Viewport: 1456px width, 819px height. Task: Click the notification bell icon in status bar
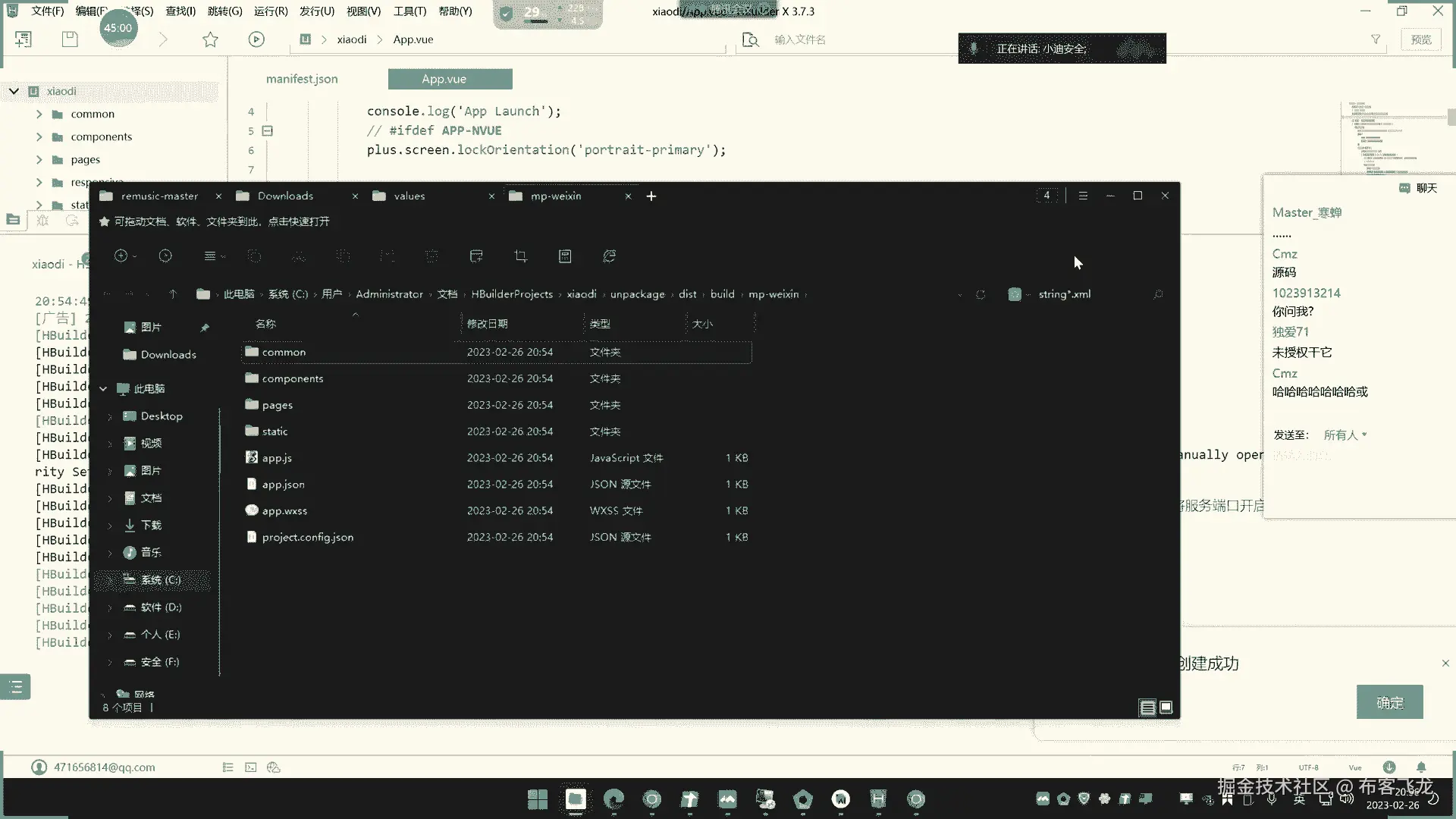(x=1421, y=767)
